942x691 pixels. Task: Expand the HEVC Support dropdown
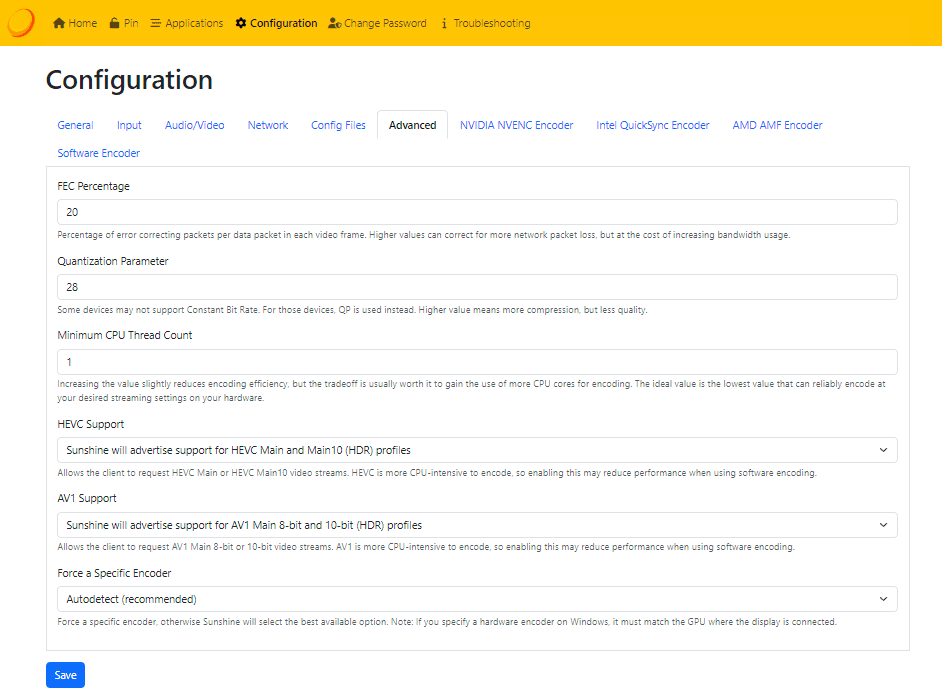(477, 450)
